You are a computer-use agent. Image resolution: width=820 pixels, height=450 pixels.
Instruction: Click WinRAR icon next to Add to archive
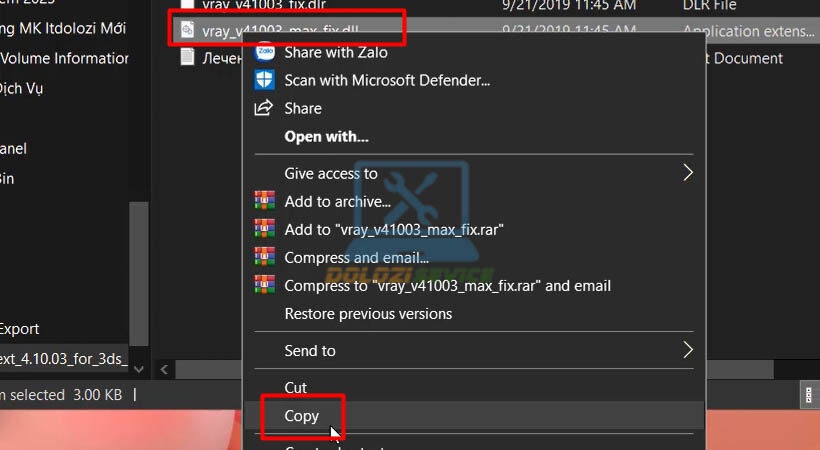pyautogui.click(x=265, y=201)
